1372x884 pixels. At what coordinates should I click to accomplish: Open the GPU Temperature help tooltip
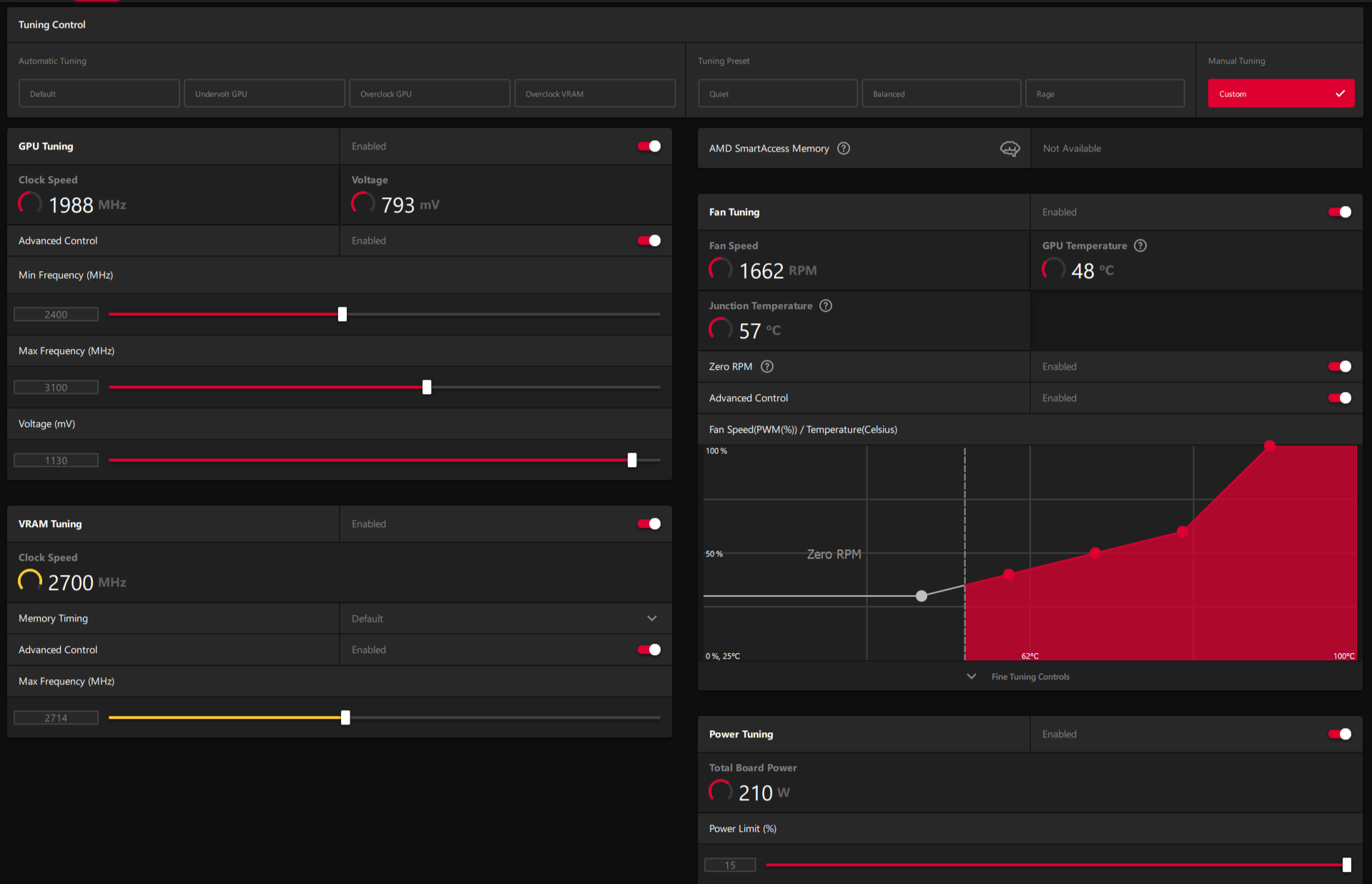[1140, 245]
